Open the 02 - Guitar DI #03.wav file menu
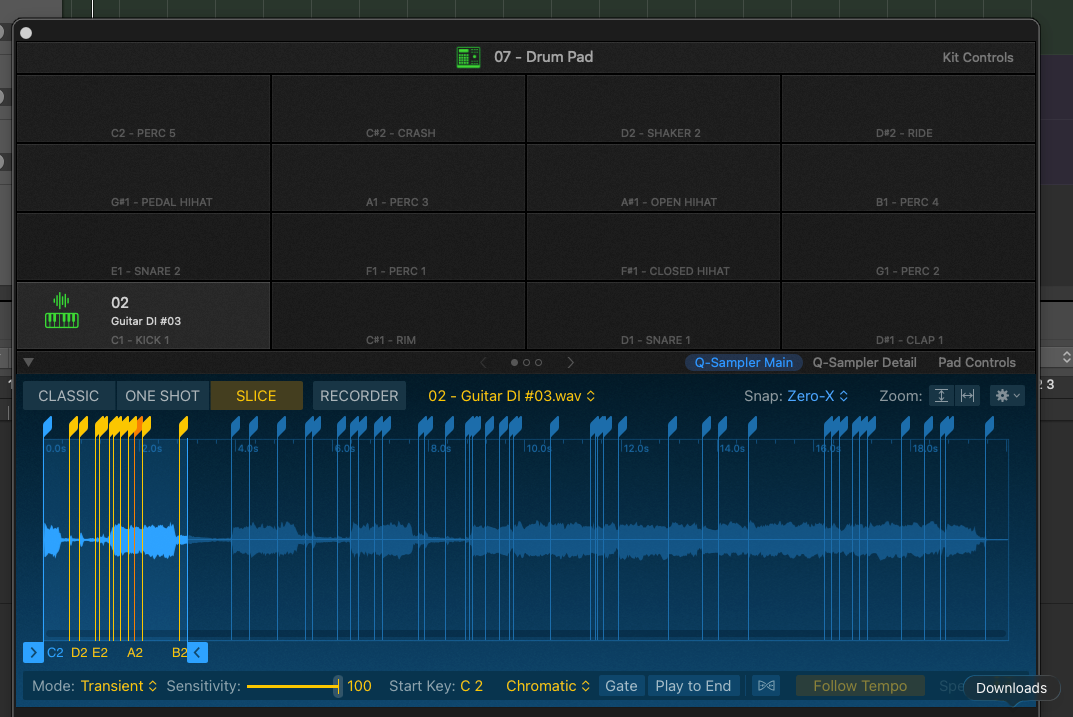 [x=511, y=396]
